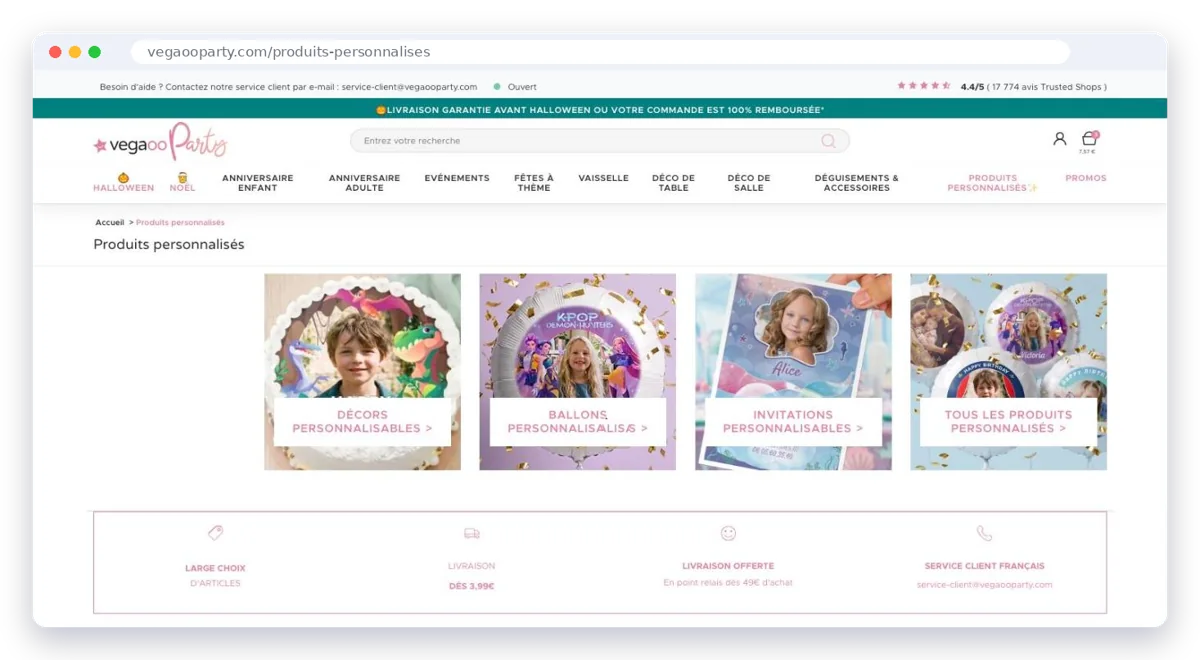The height and width of the screenshot is (660, 1200).
Task: Click Tous les Produits Personnalisés button
Action: 1008,422
